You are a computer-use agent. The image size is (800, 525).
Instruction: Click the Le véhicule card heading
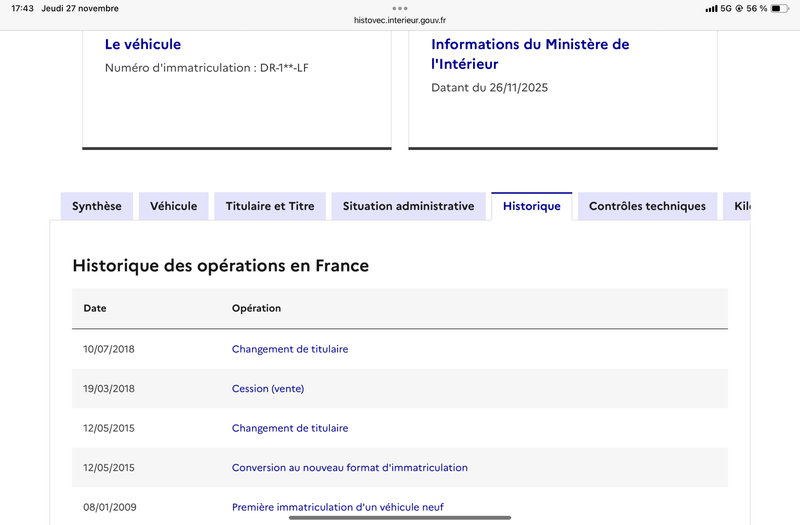(x=143, y=44)
